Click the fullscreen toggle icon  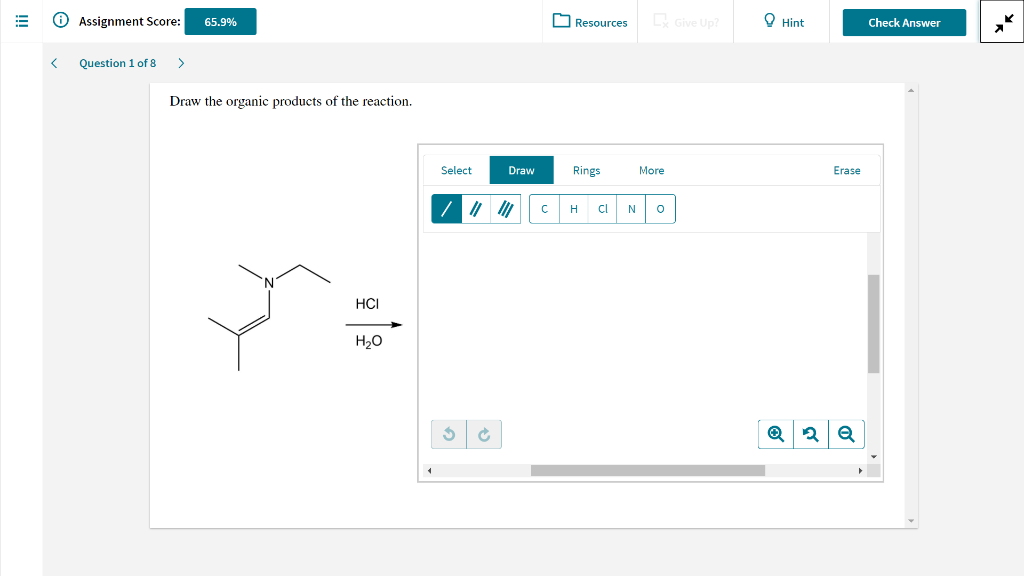coord(1001,20)
